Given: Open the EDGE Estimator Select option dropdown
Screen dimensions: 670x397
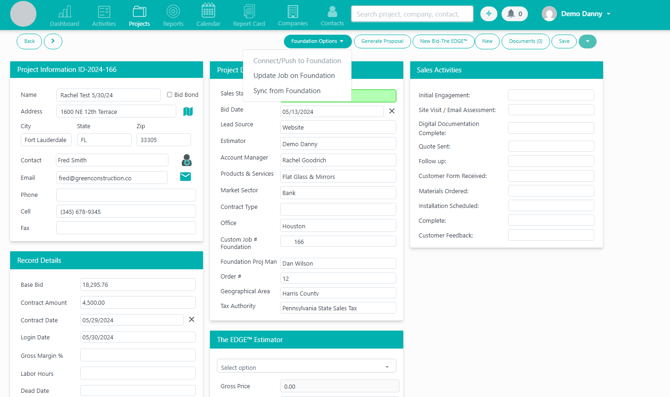Looking at the screenshot, I should pos(306,367).
